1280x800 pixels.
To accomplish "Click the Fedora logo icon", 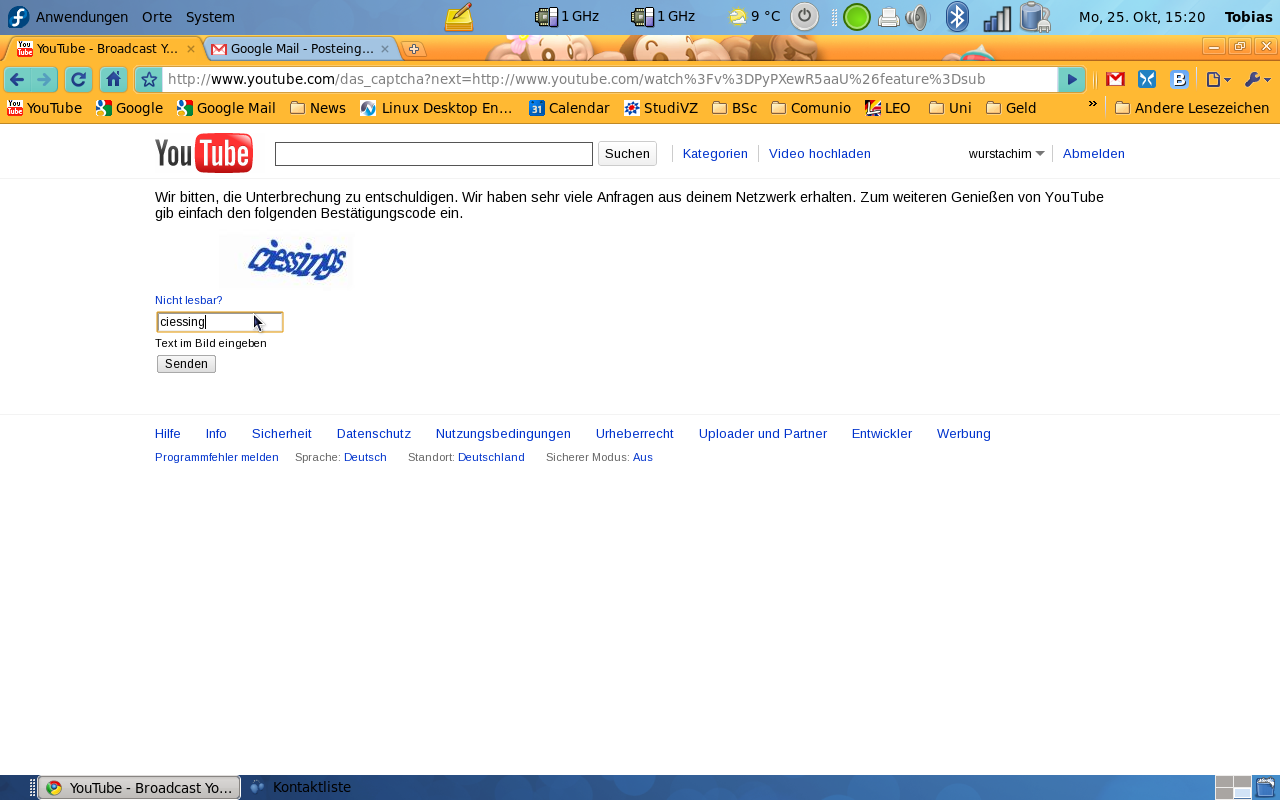I will tap(18, 17).
